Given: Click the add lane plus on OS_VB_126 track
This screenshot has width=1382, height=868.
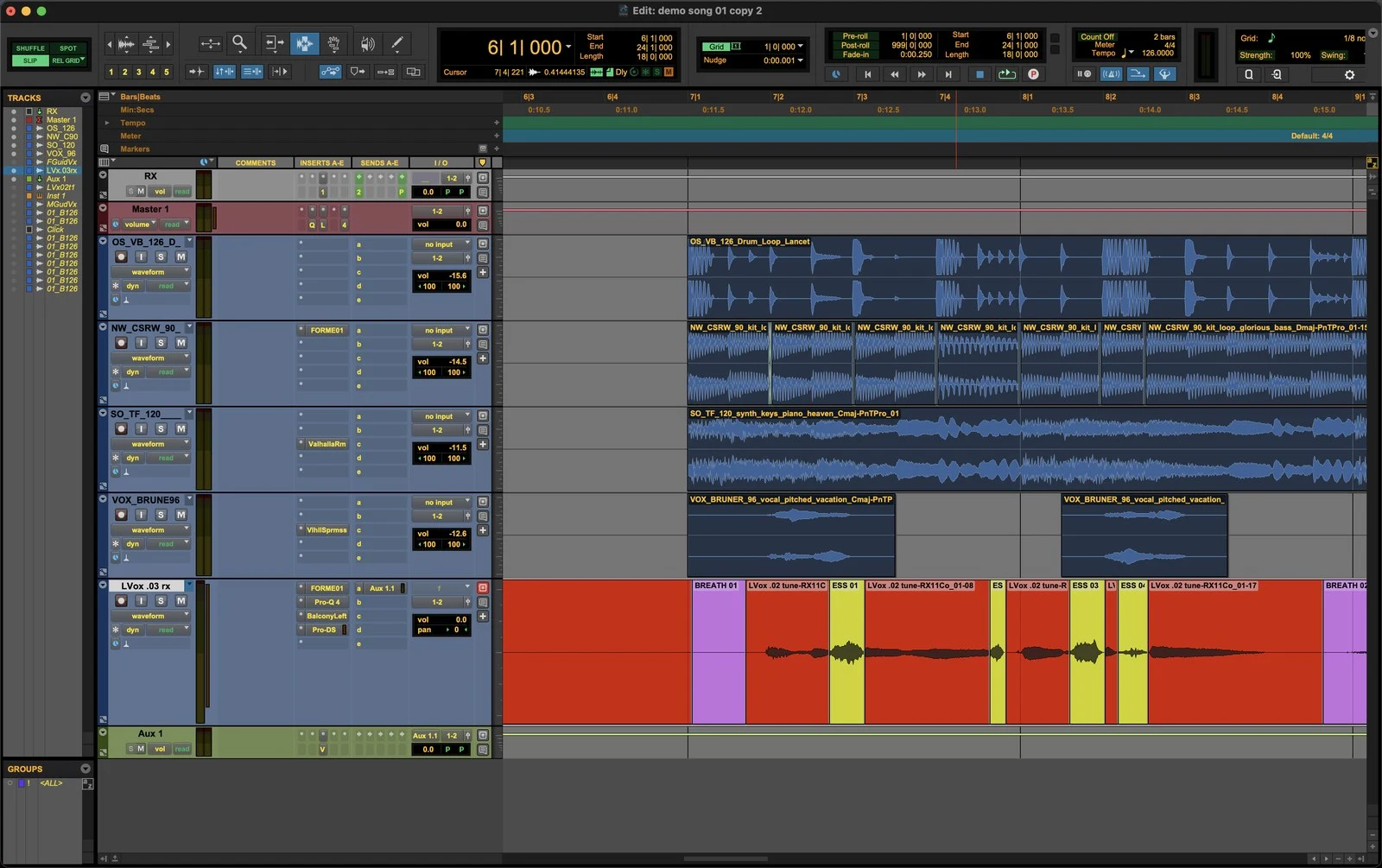Looking at the screenshot, I should tap(483, 272).
